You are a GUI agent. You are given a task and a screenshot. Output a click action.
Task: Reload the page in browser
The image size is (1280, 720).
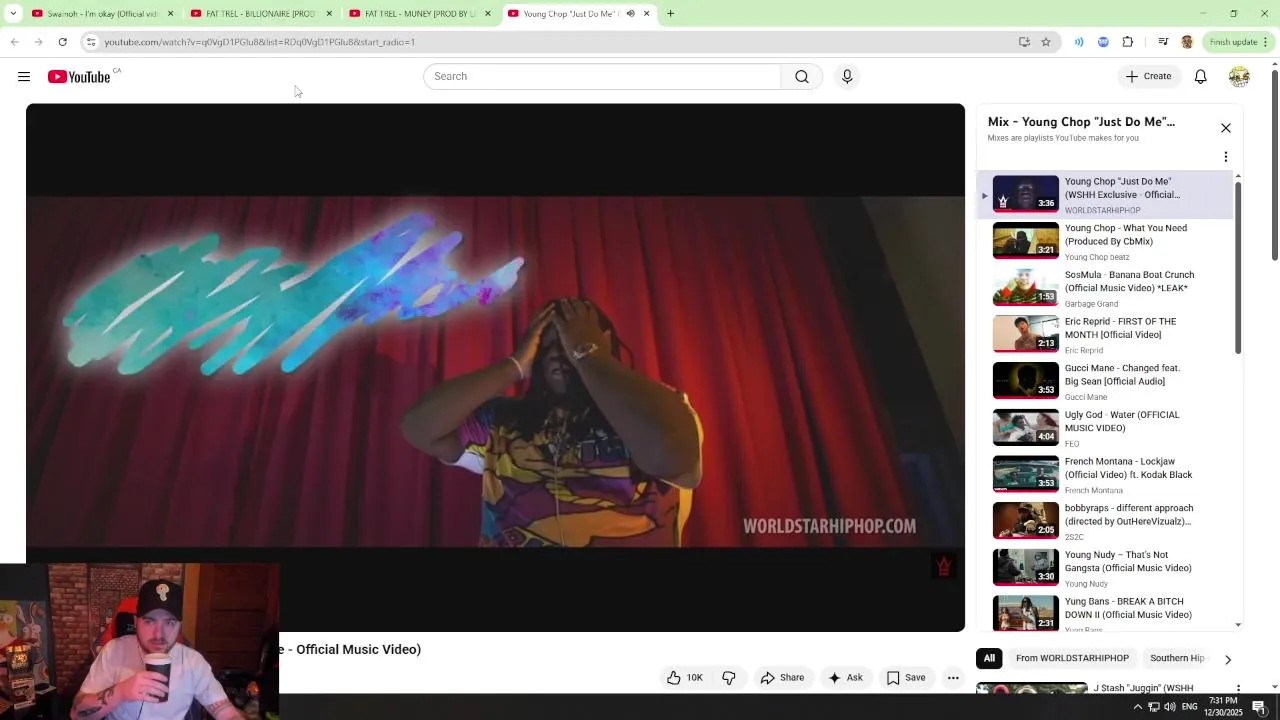62,42
